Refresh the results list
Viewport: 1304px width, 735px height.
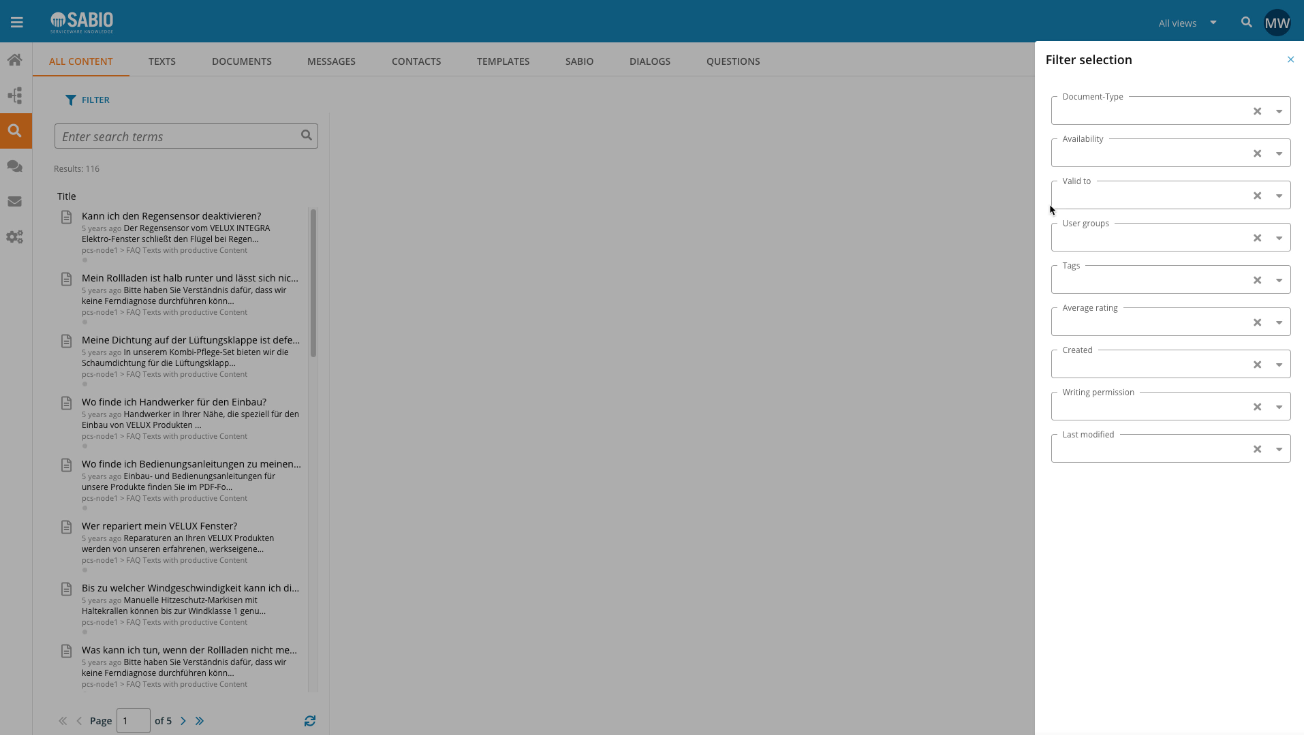(x=310, y=720)
